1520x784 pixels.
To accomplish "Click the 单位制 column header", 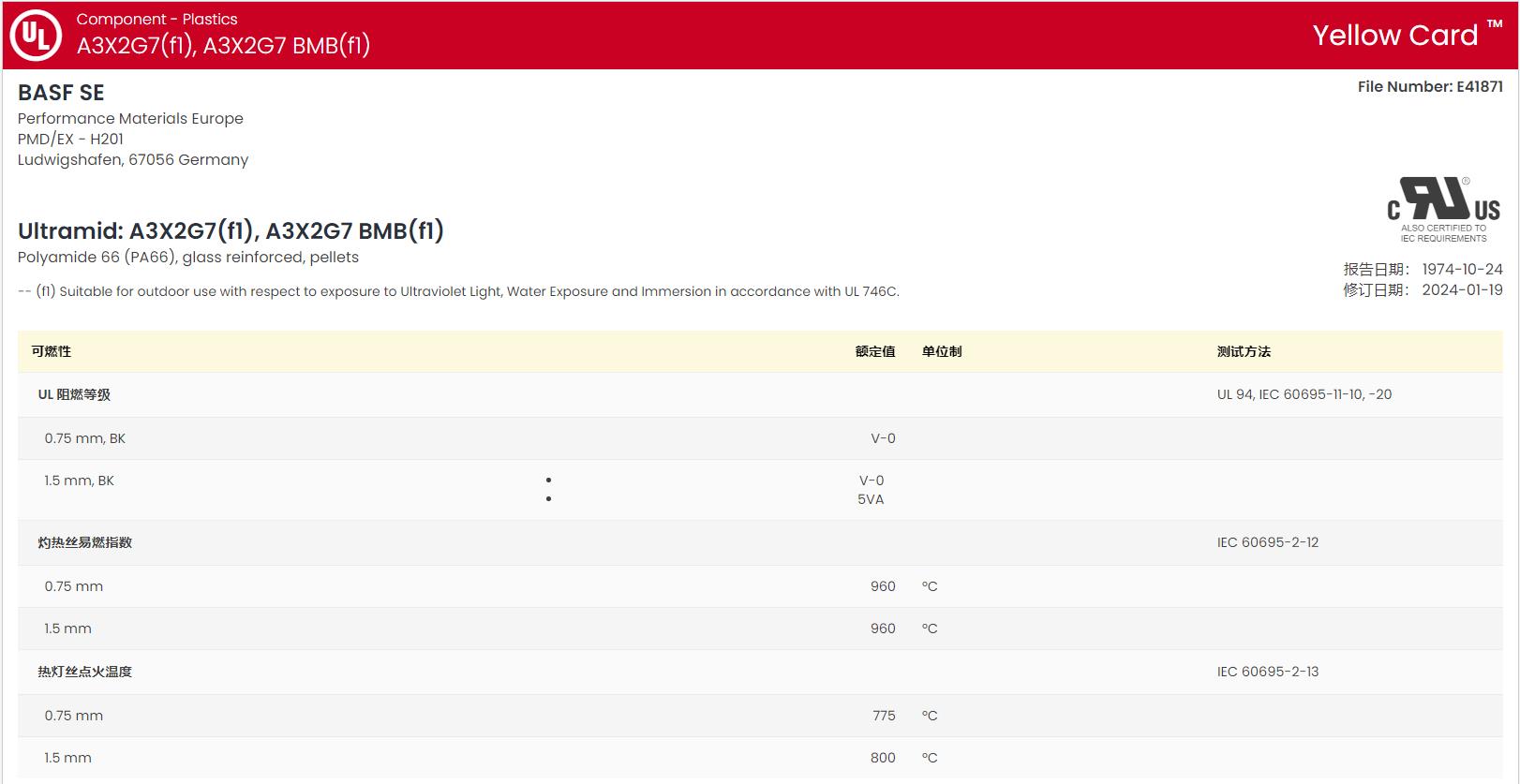I will (942, 351).
